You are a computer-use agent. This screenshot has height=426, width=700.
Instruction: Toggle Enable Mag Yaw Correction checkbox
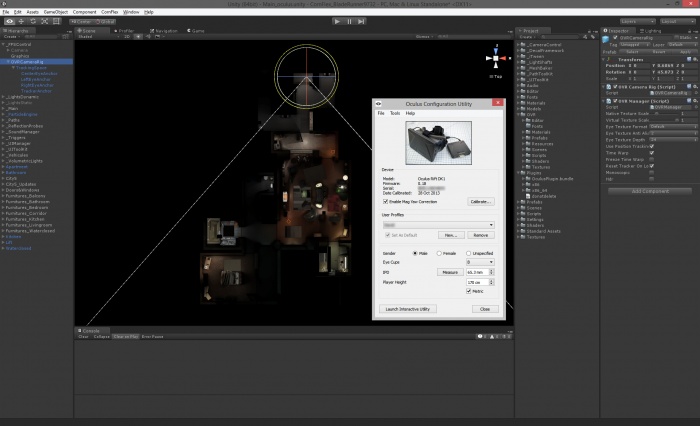386,201
